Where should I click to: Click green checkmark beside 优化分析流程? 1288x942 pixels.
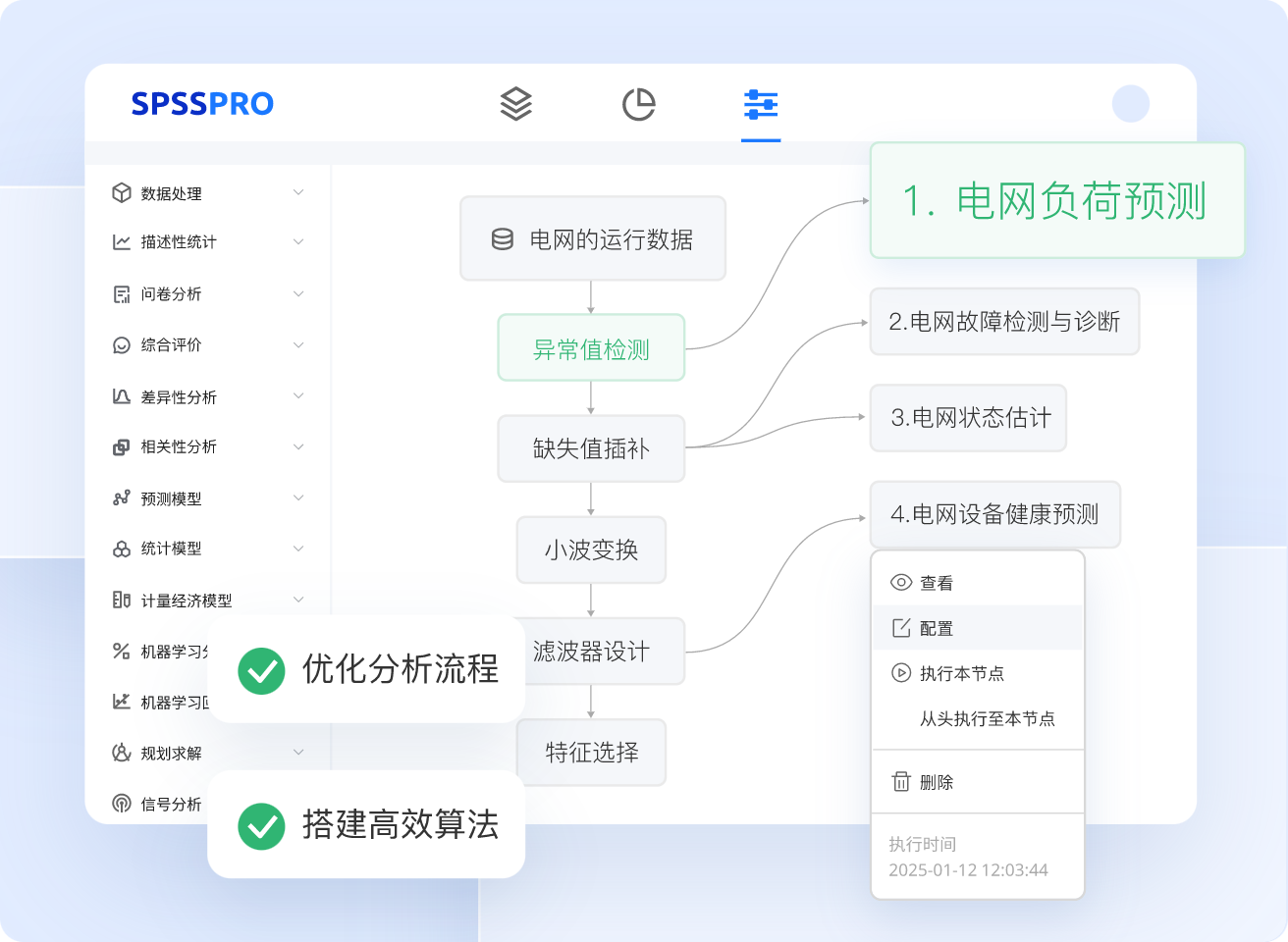point(262,670)
